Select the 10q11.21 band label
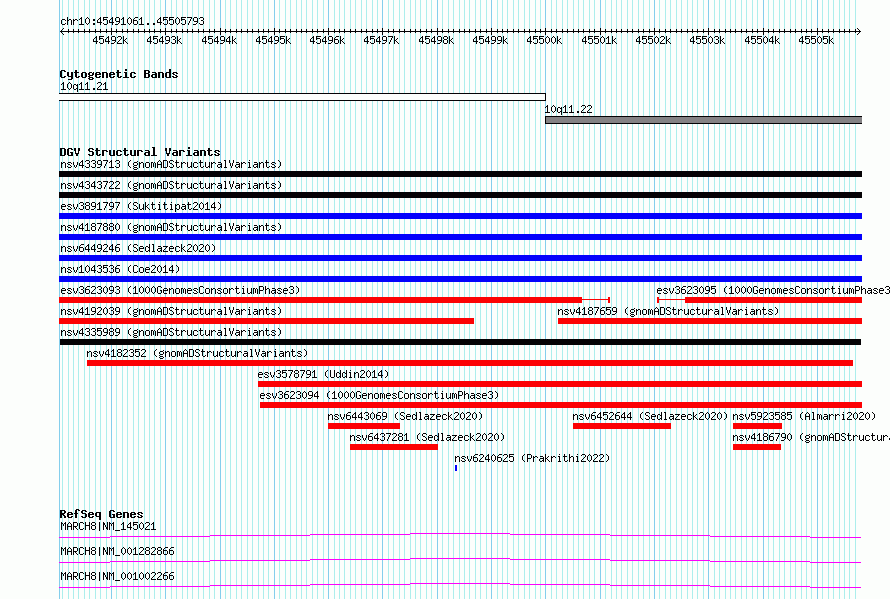 point(84,87)
